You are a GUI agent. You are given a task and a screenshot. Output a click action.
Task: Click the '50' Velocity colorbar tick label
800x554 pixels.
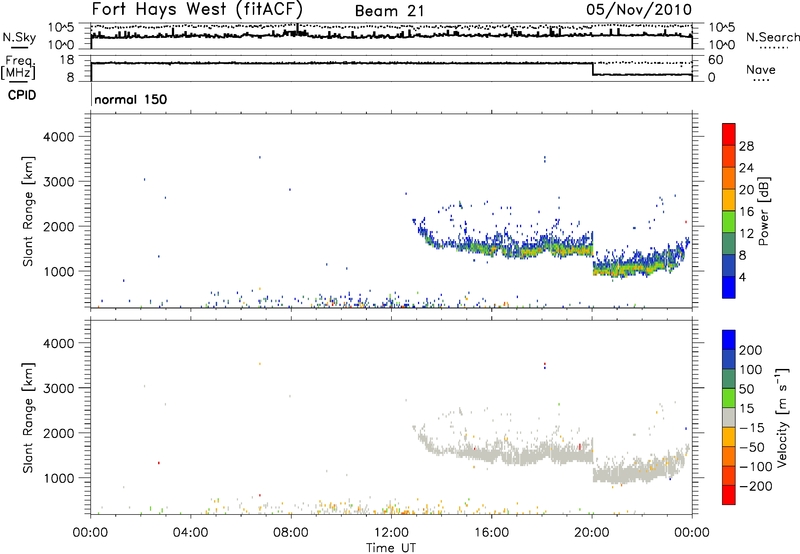point(746,389)
